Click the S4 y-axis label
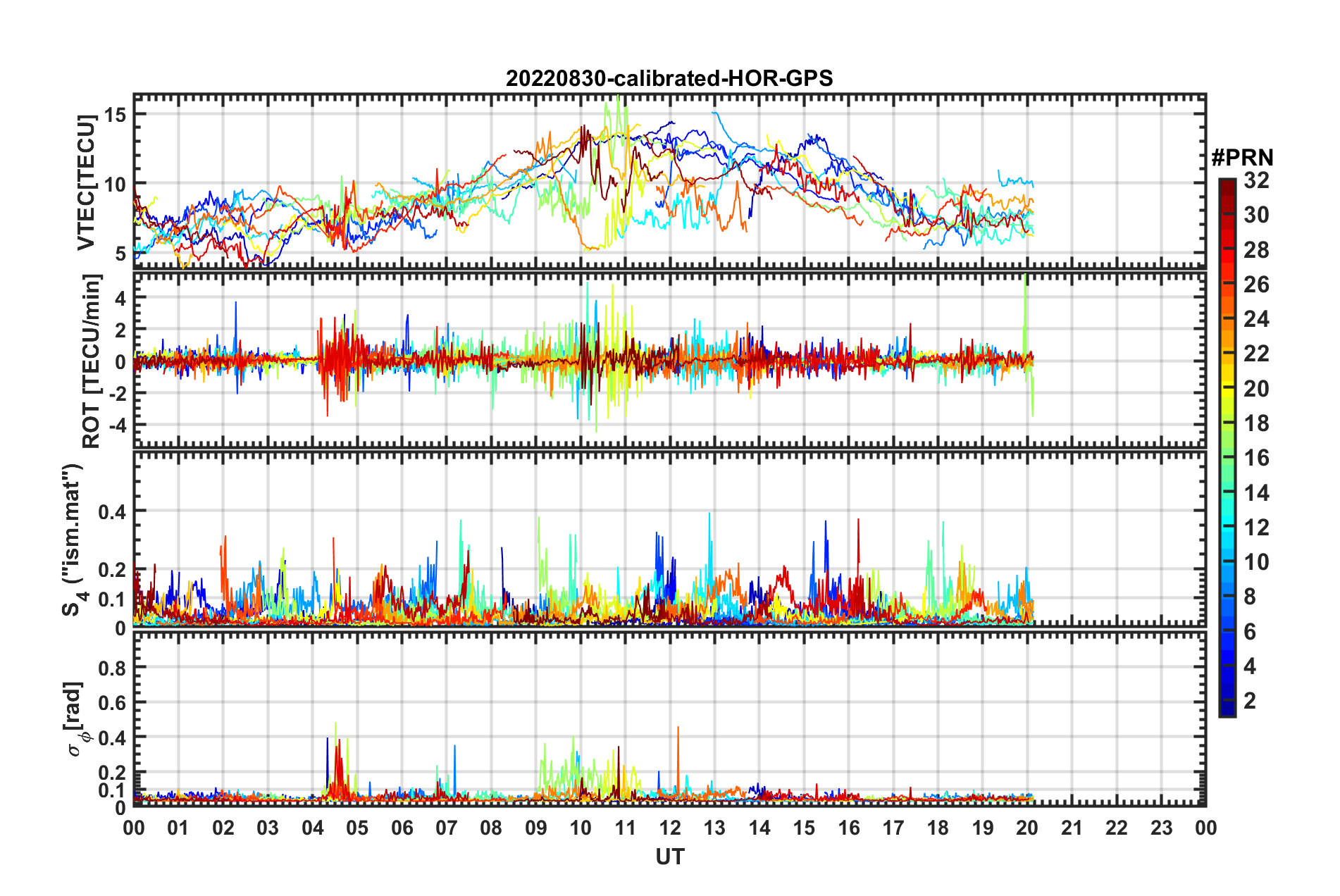This screenshot has height=896, width=1340. click(x=74, y=540)
